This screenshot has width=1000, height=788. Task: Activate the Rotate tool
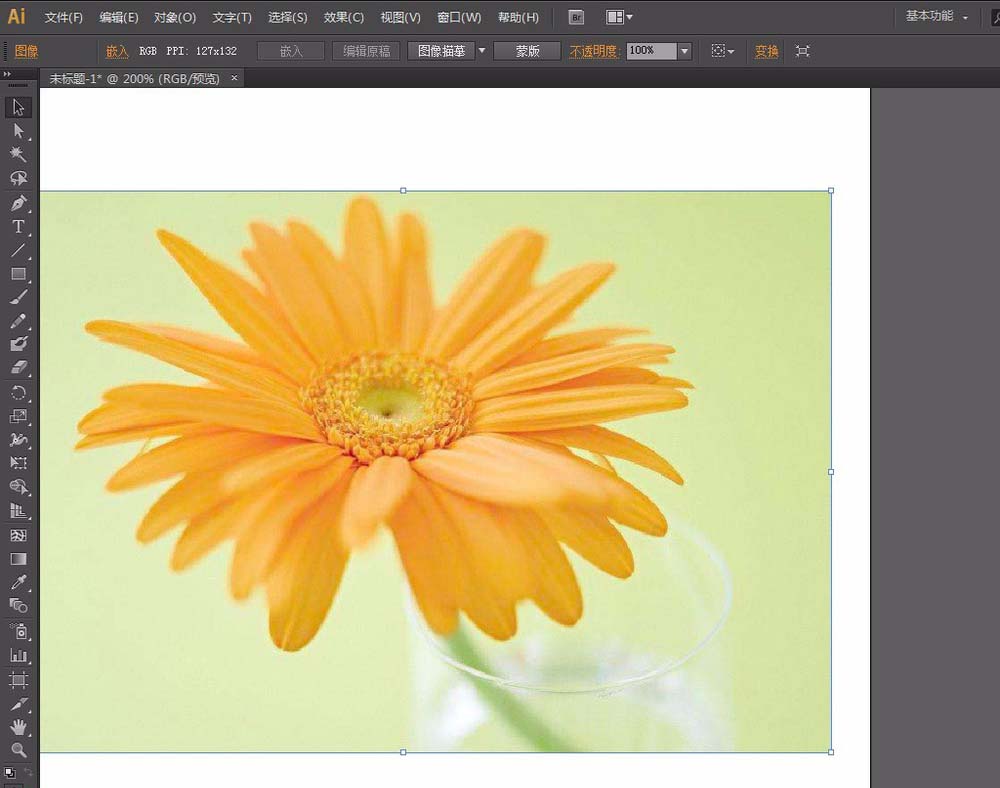point(18,393)
